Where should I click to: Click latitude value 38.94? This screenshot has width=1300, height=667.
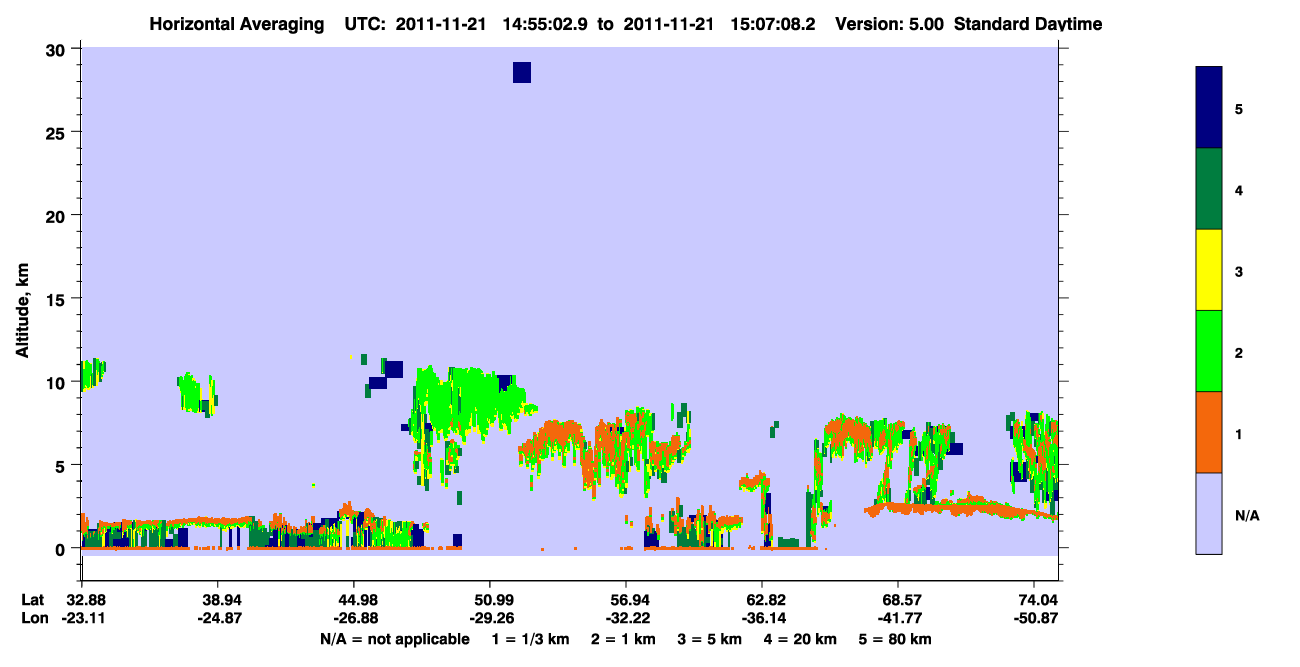point(218,600)
